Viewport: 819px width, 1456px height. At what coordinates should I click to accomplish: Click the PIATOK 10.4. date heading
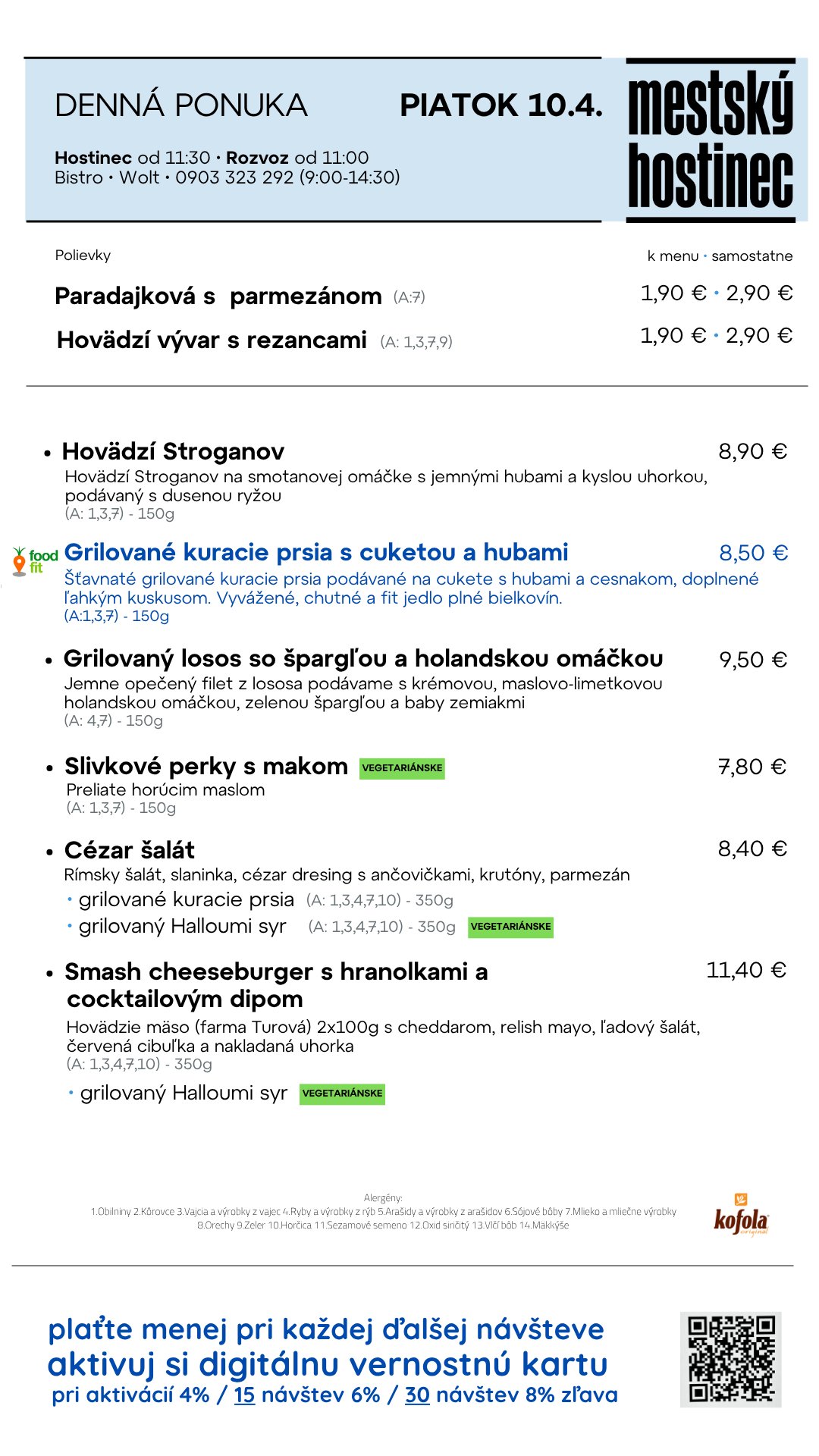click(x=500, y=105)
